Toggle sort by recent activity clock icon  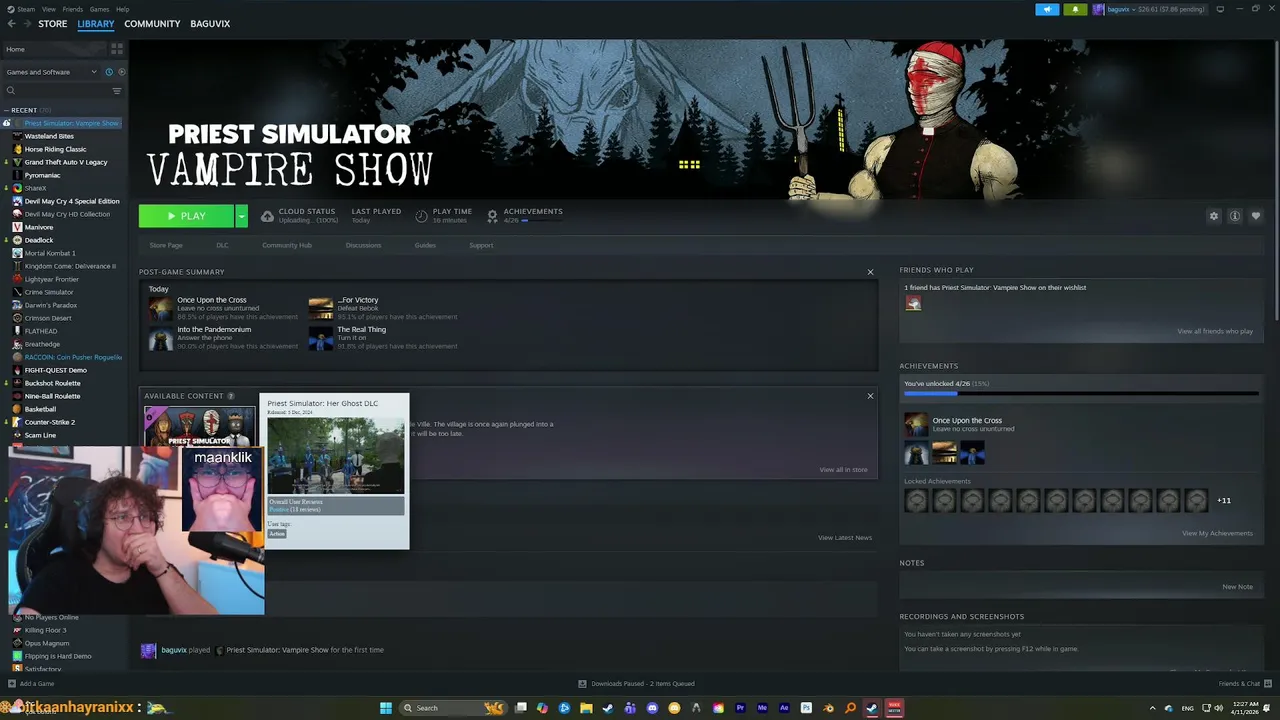(109, 72)
